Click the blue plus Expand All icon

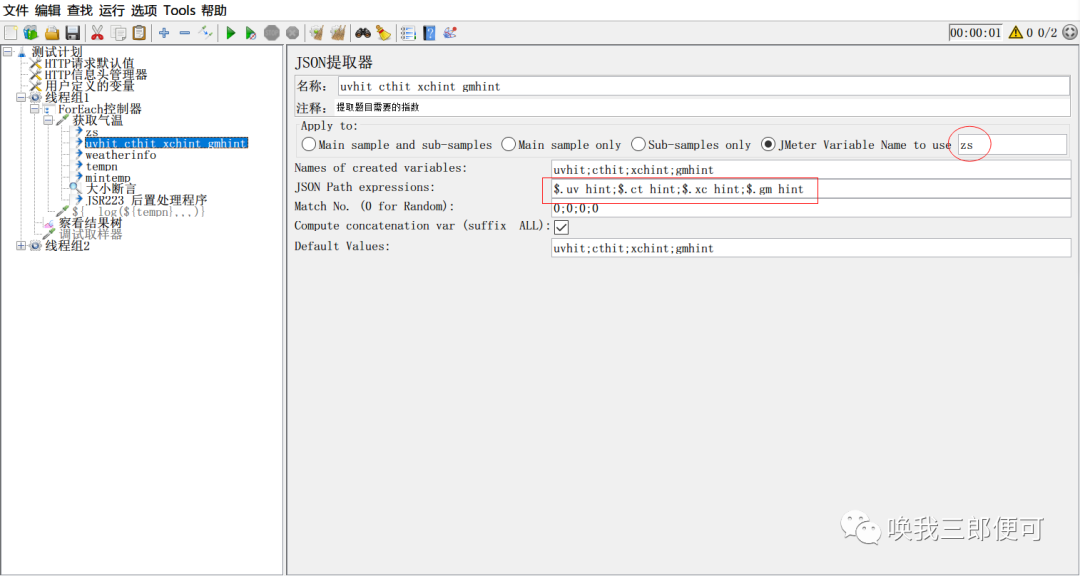(164, 32)
